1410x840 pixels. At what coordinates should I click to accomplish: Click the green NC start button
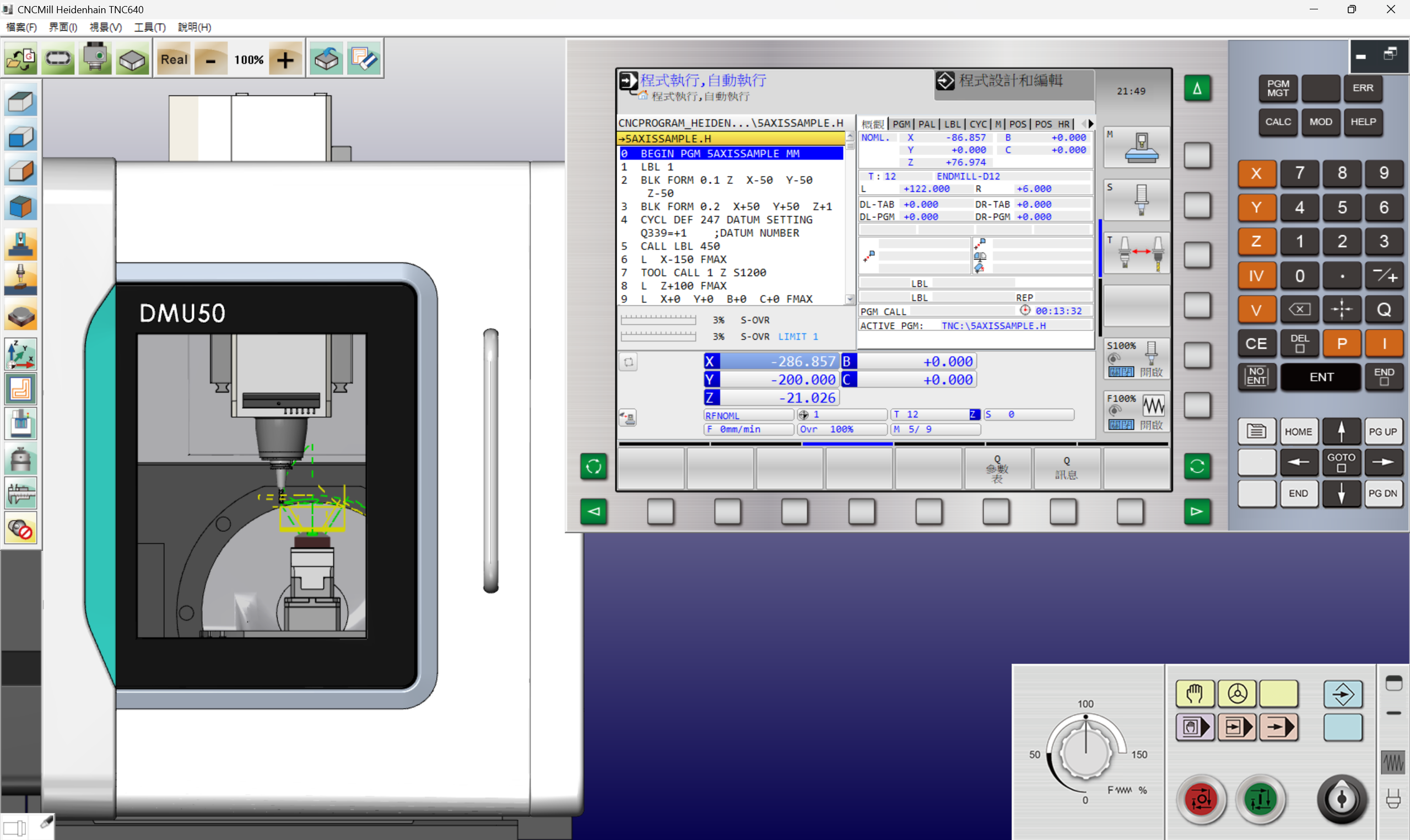[x=1260, y=799]
